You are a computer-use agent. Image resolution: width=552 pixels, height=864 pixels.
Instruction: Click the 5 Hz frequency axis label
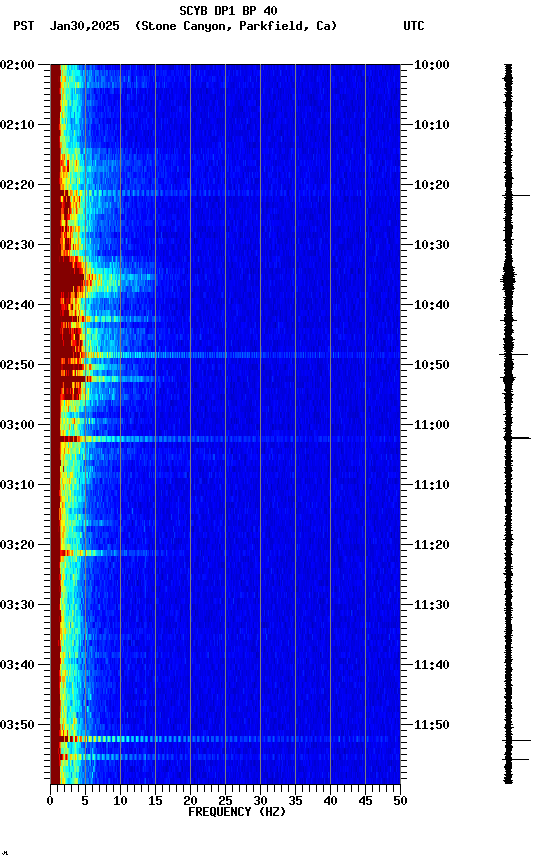point(85,801)
